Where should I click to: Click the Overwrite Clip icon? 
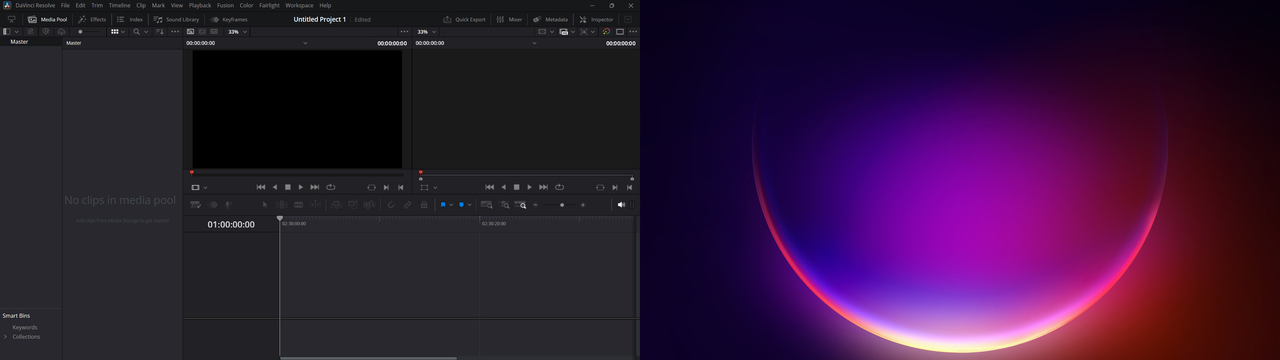coord(353,204)
